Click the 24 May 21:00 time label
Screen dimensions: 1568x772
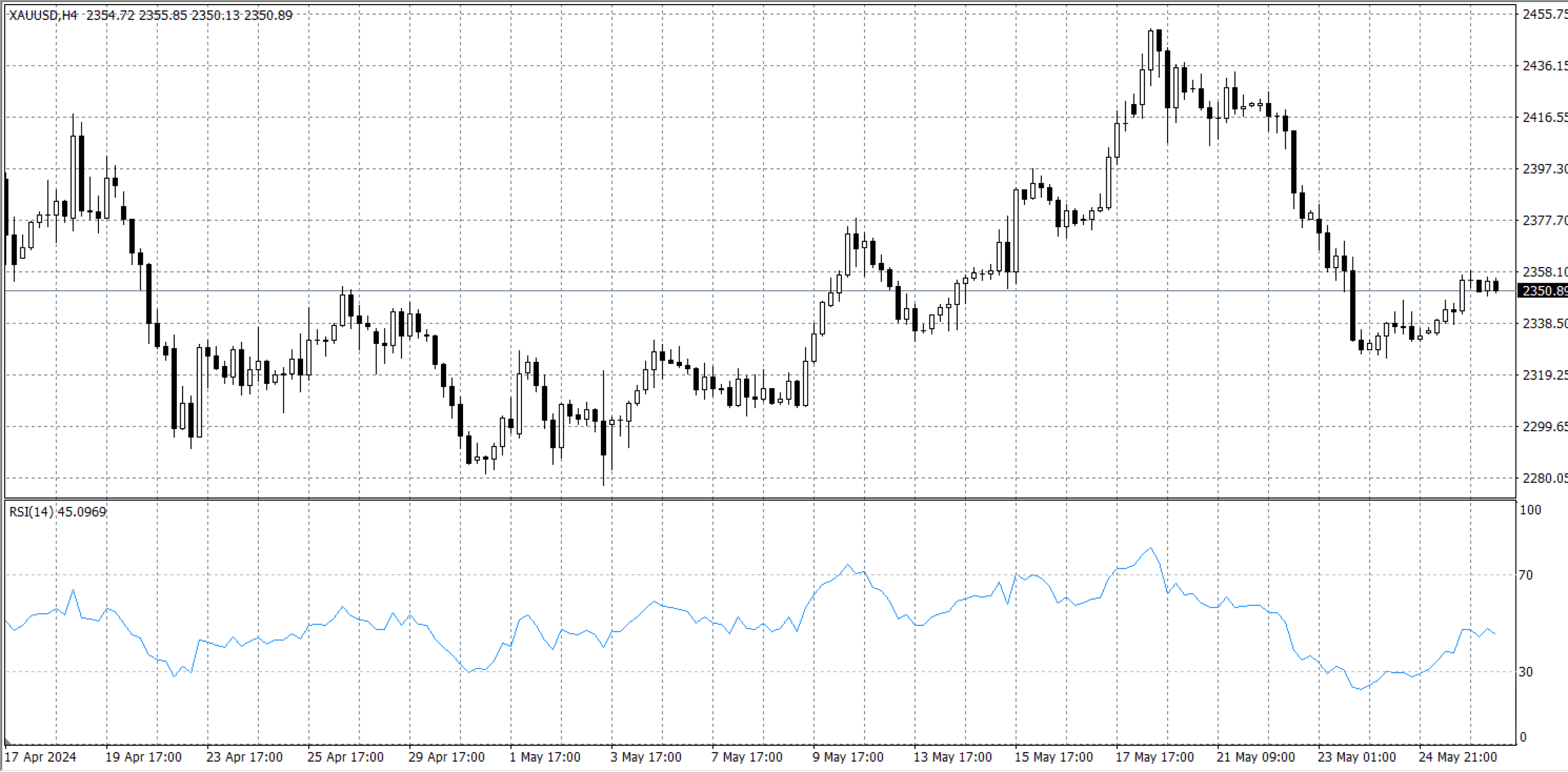point(1458,757)
